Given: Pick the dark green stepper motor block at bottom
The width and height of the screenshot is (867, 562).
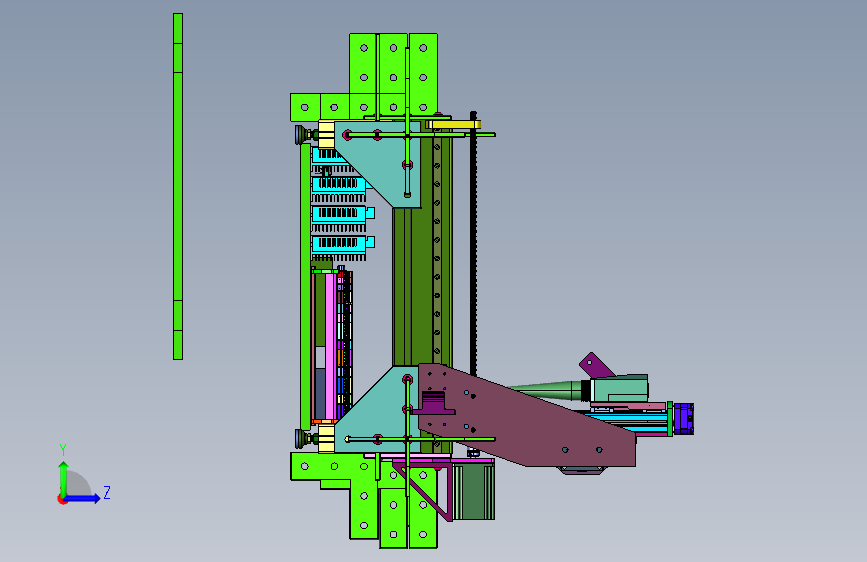Looking at the screenshot, I should [x=473, y=492].
